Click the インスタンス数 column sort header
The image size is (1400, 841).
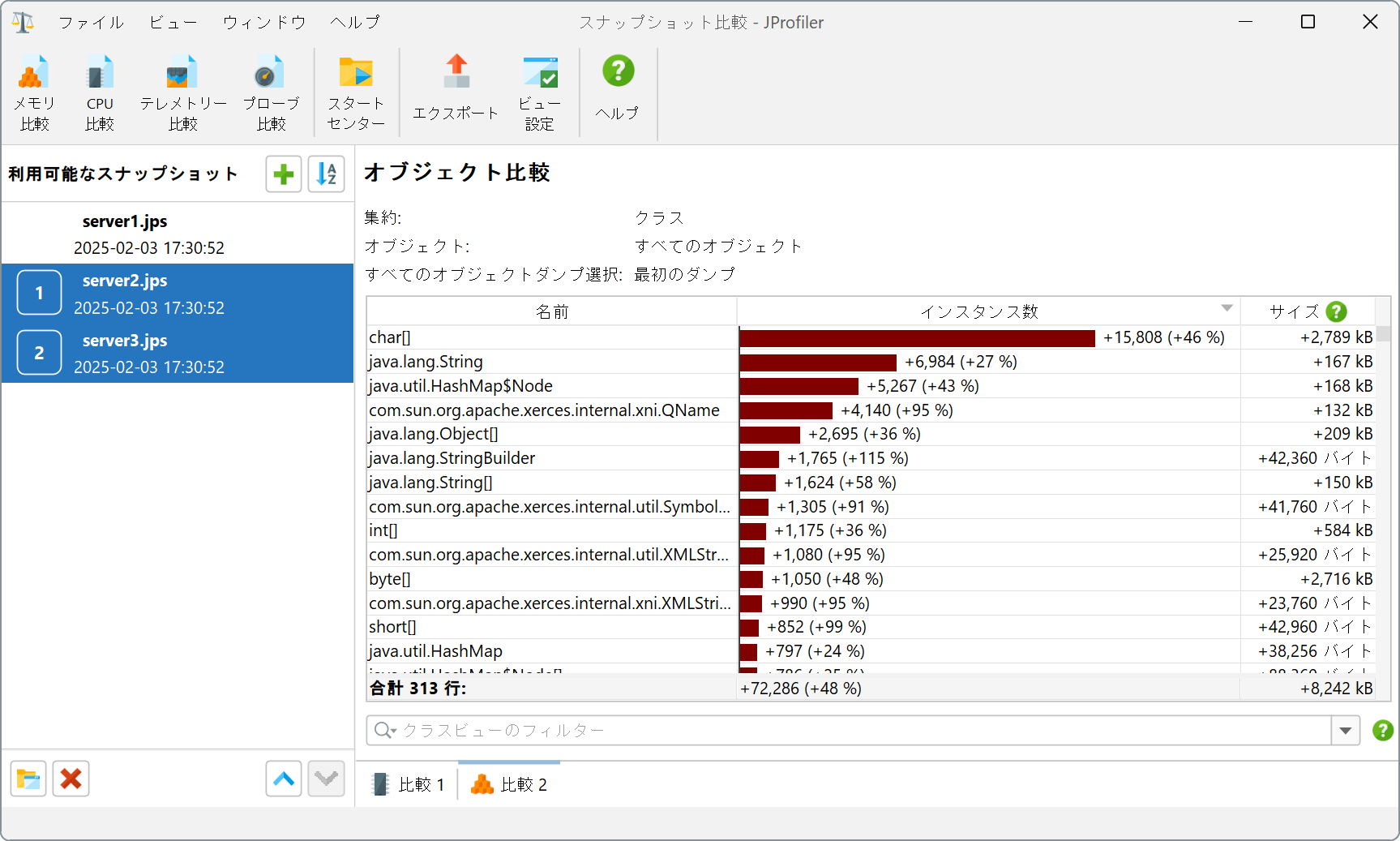979,311
